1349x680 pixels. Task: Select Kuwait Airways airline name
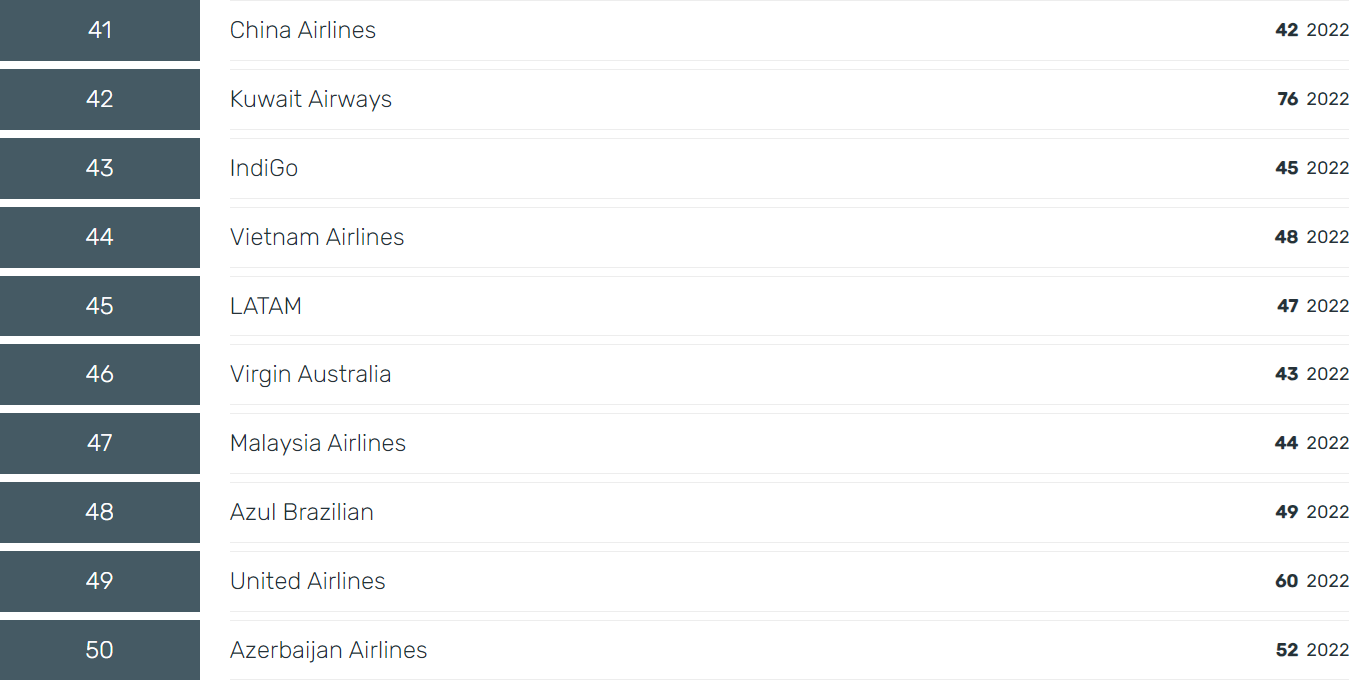point(311,99)
